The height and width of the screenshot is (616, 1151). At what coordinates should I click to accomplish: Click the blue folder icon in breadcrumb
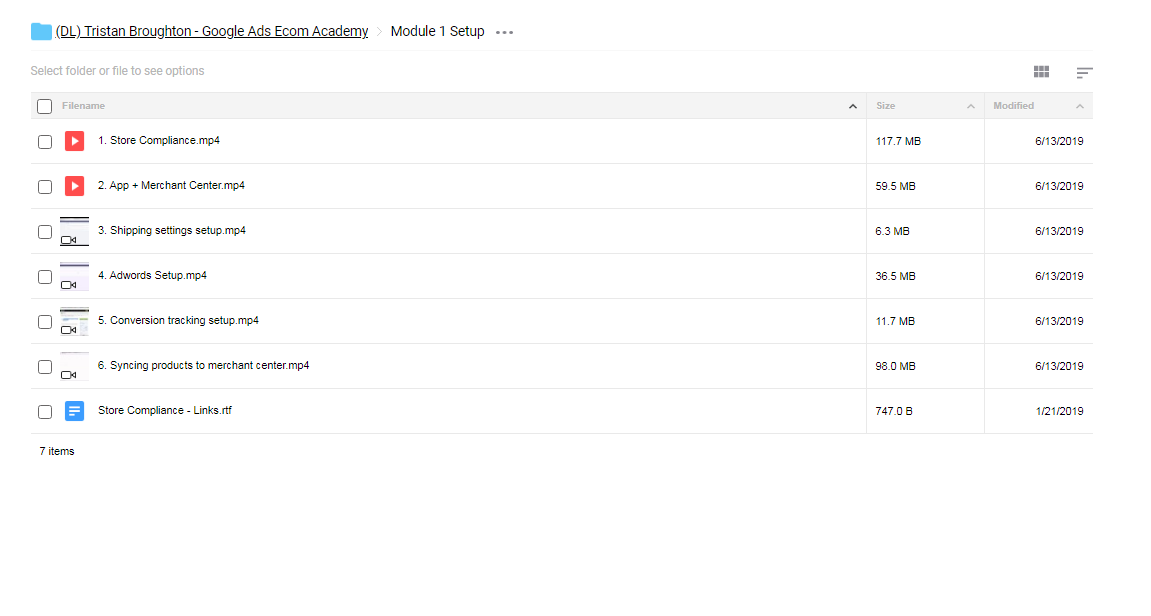coord(41,32)
